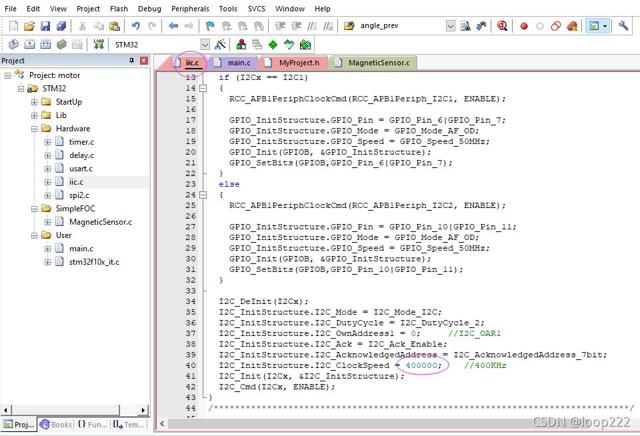Select stm32f10x_it.c in the project tree
Viewport: 640px width, 436px height.
94,262
